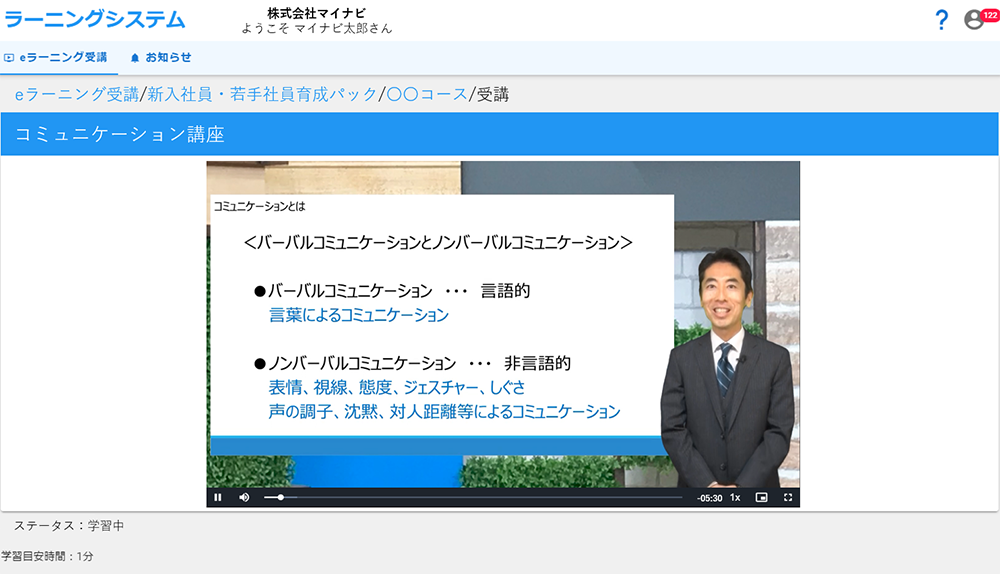Enter fullscreen video mode

point(788,497)
